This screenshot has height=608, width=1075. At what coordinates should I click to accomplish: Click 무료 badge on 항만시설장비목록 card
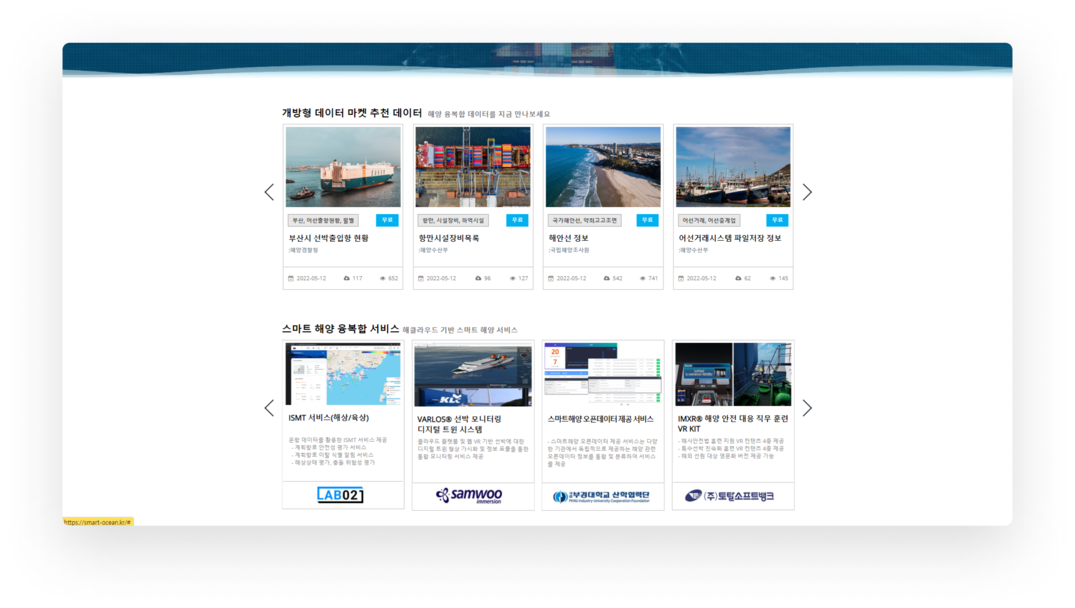(516, 220)
